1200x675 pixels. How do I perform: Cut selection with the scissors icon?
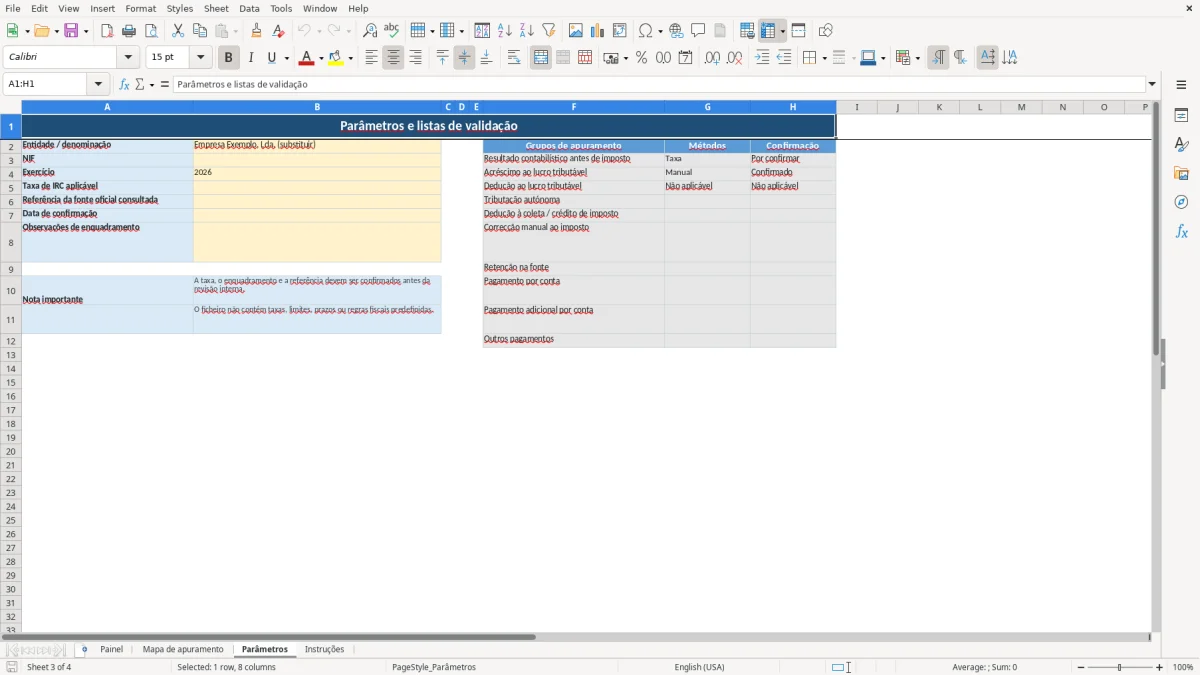click(178, 31)
